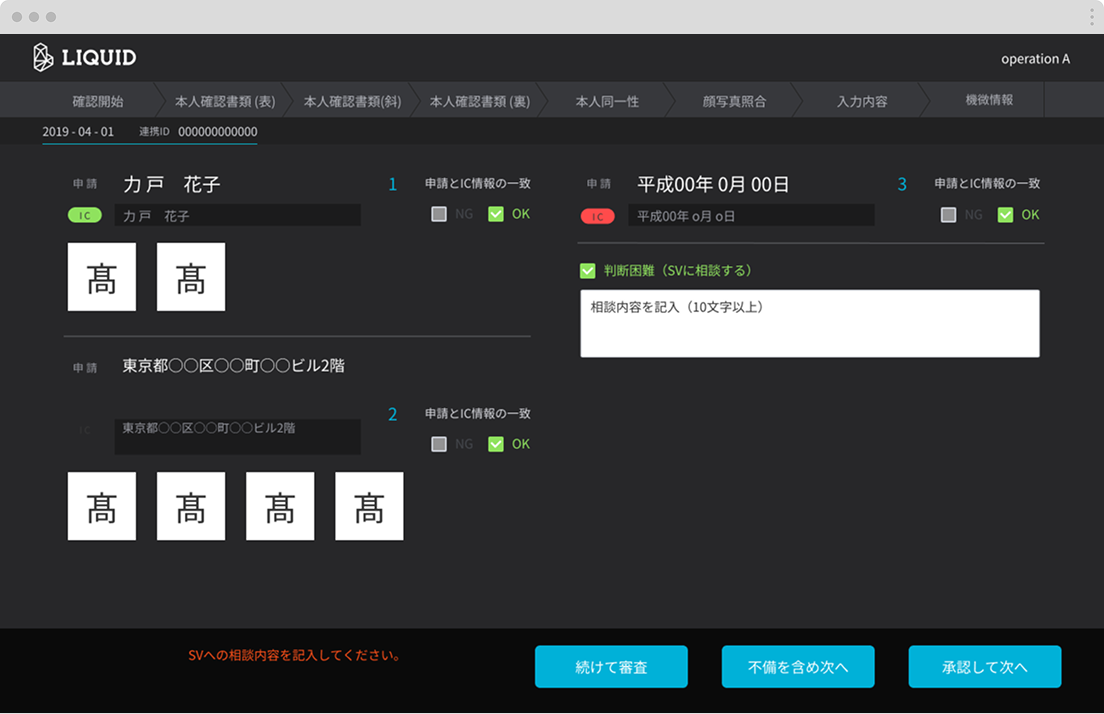Click the 承認して次へ button
Image resolution: width=1104 pixels, height=714 pixels.
(984, 666)
